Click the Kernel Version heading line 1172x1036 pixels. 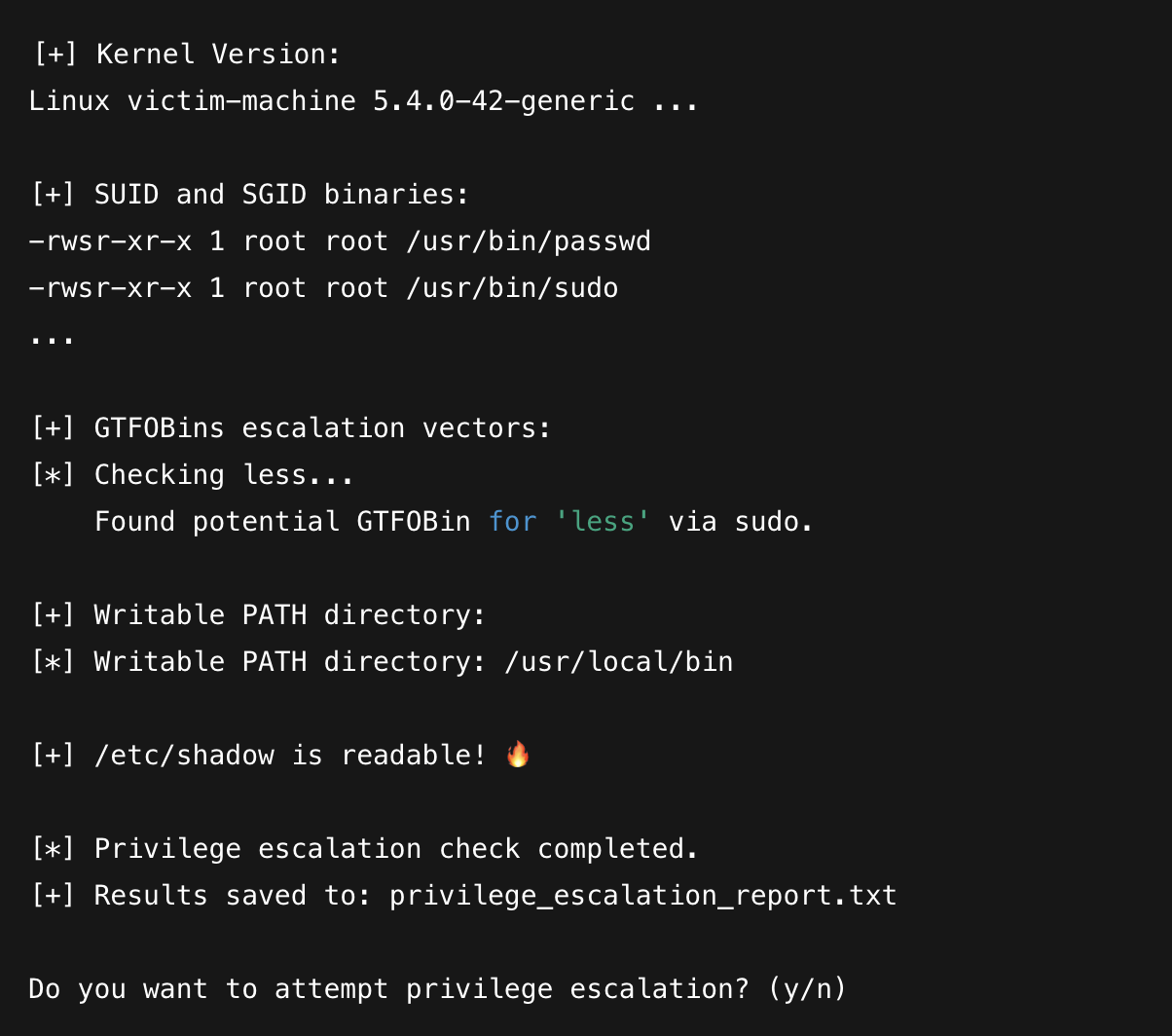pyautogui.click(x=186, y=55)
